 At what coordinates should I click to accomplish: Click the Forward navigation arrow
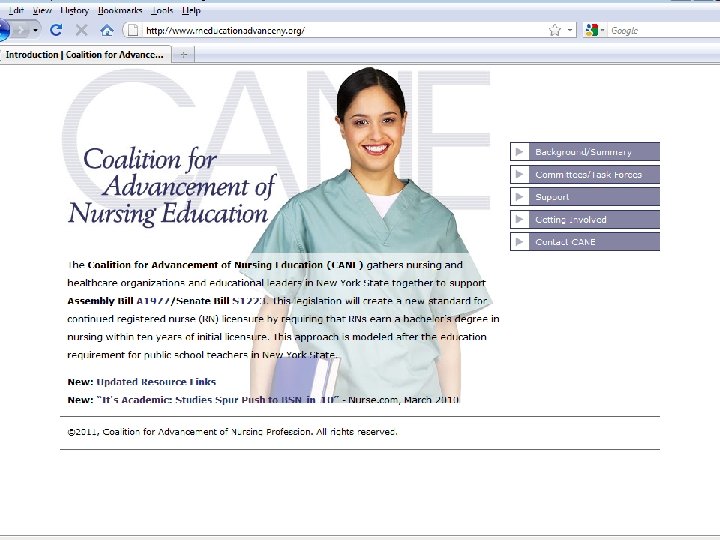21,31
